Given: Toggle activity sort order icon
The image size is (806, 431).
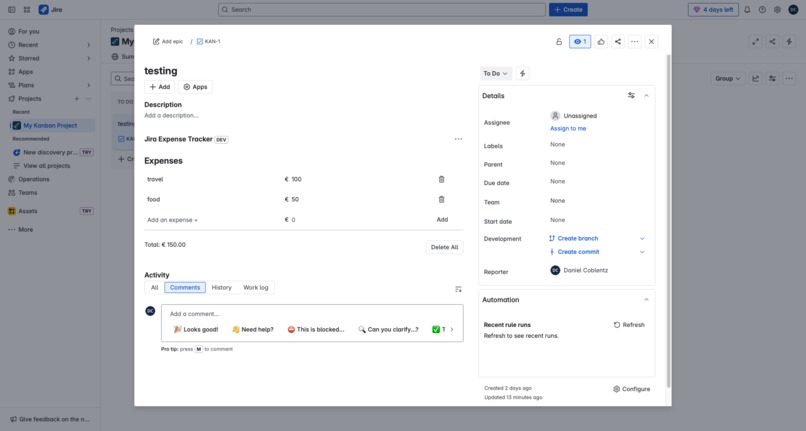Looking at the screenshot, I should click(458, 290).
